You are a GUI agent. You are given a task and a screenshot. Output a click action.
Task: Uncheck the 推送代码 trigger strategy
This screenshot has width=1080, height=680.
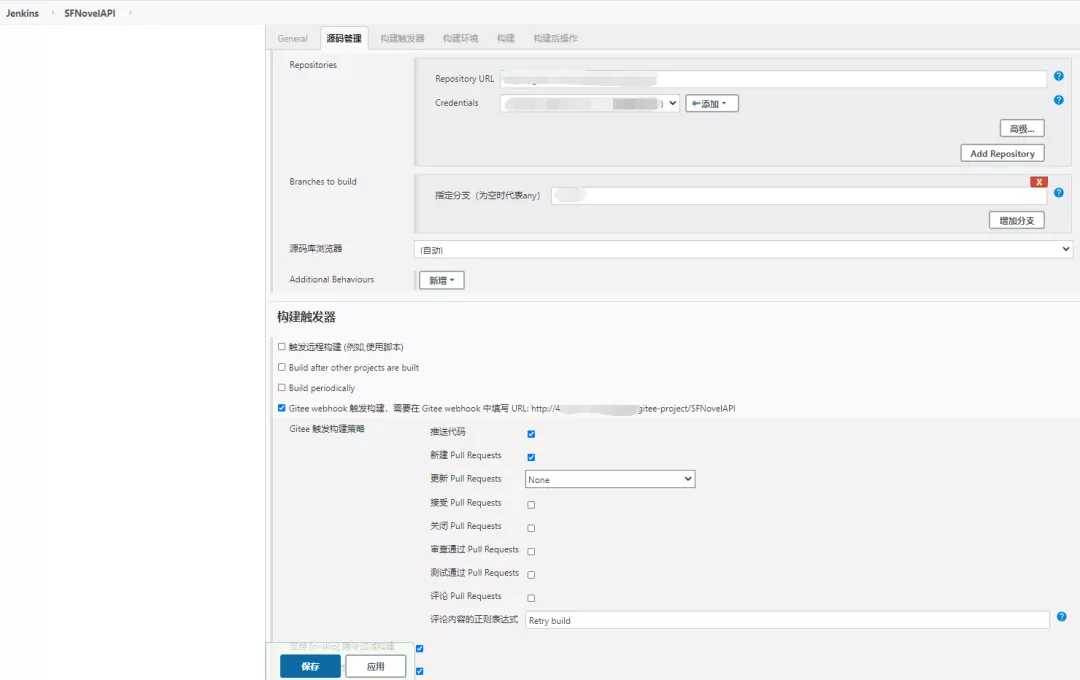tap(530, 434)
